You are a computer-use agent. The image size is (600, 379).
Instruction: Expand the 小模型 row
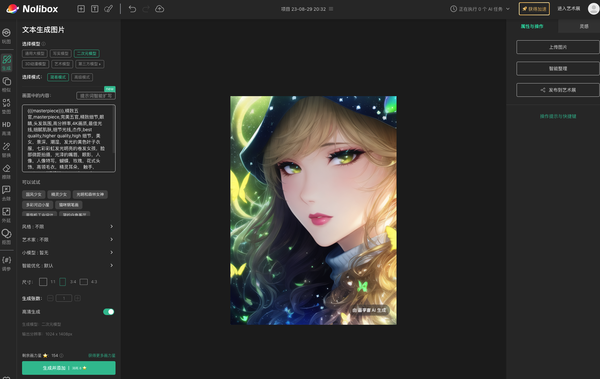pos(68,253)
